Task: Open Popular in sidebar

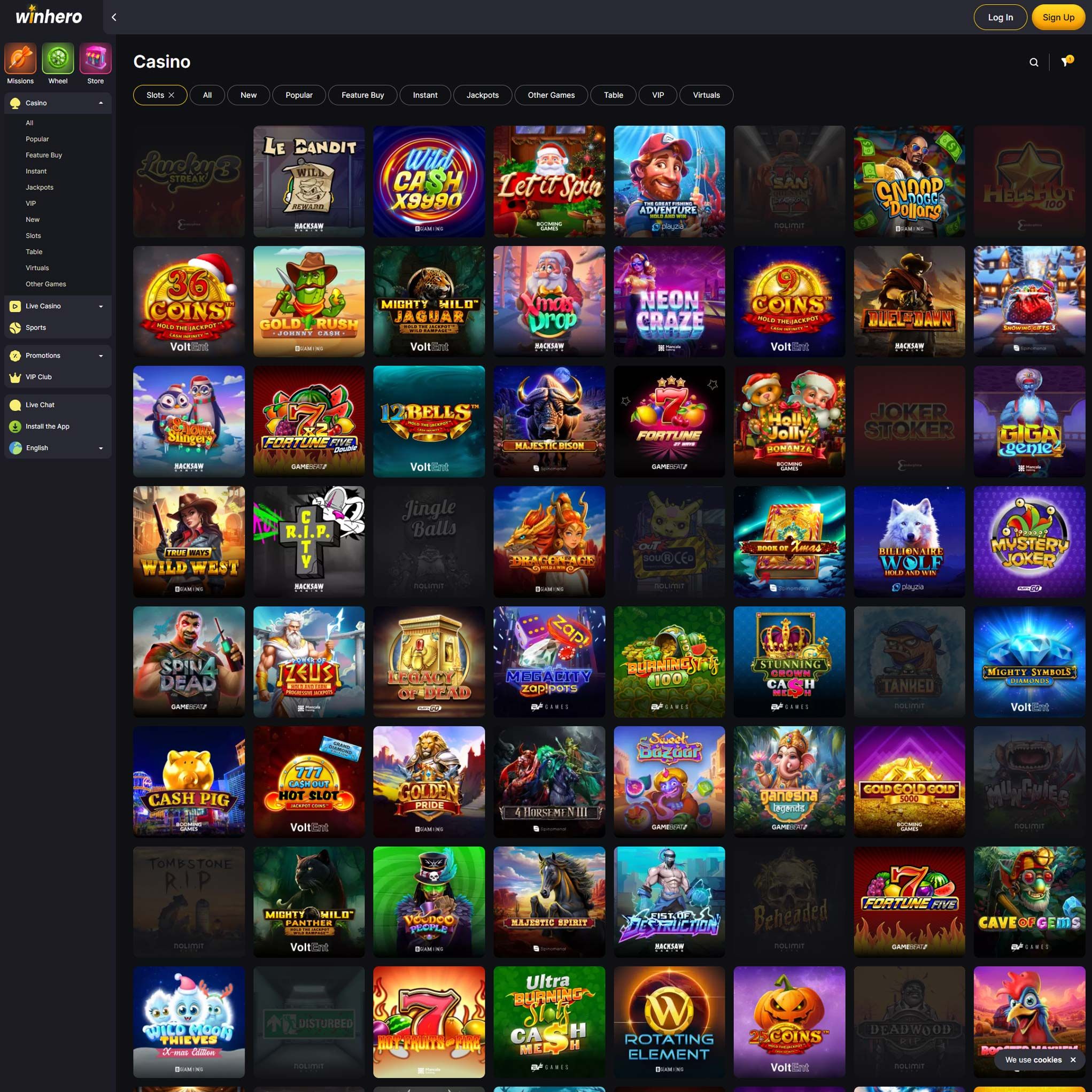Action: (37, 139)
